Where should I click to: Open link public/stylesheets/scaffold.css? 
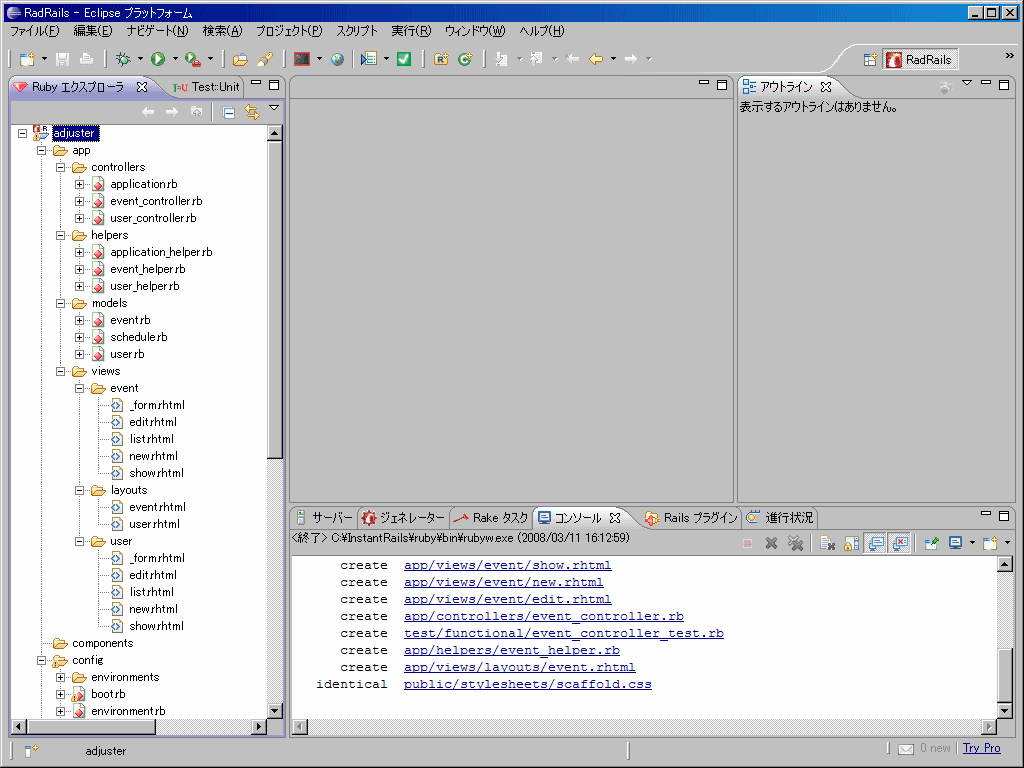[x=528, y=684]
